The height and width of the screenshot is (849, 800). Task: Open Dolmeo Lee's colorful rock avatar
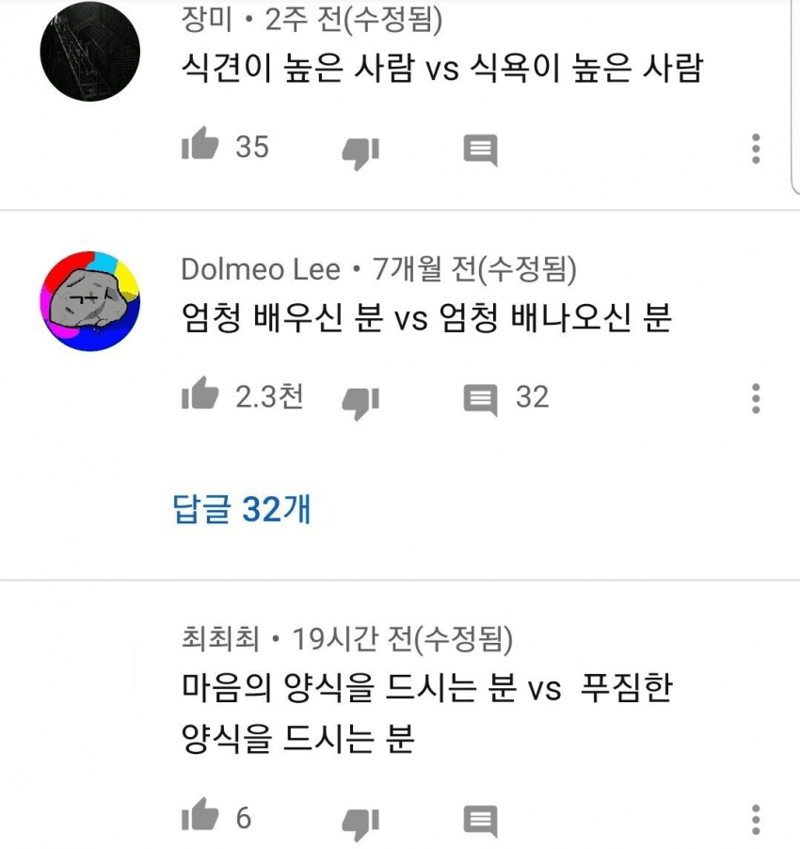pos(90,301)
